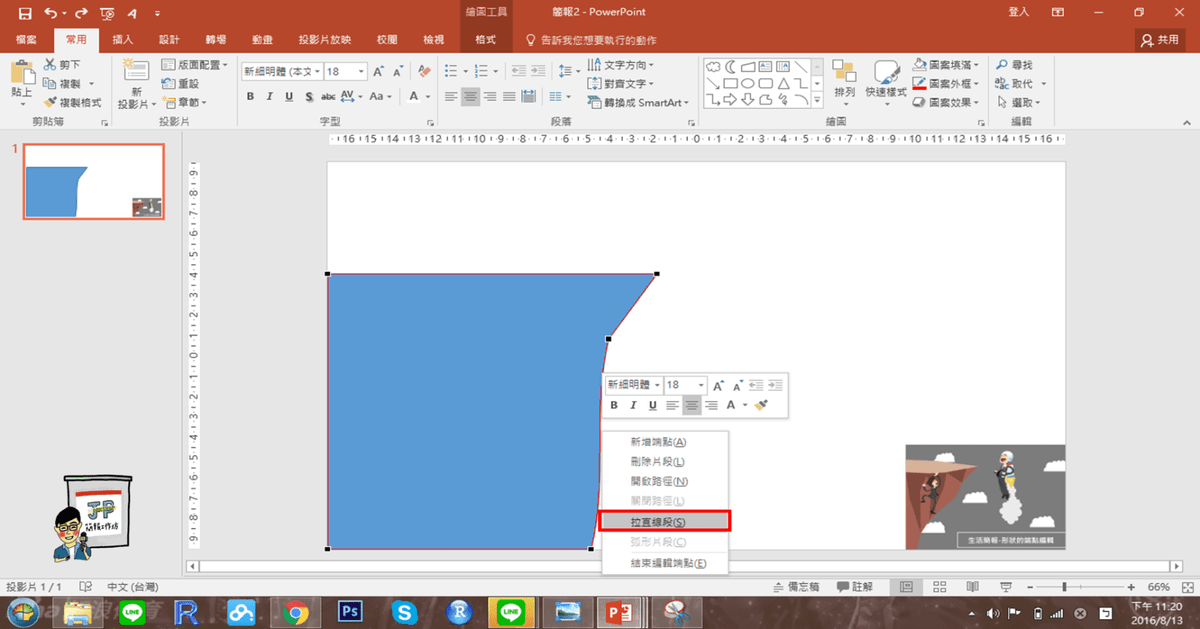Decrease font size with the ribbon A▼ icon
The height and width of the screenshot is (629, 1200).
click(397, 72)
